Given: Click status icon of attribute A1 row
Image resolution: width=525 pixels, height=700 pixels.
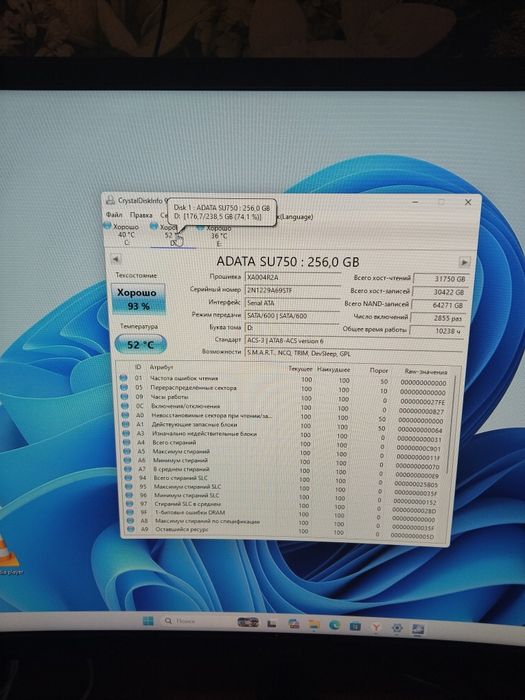Looking at the screenshot, I should point(126,425).
